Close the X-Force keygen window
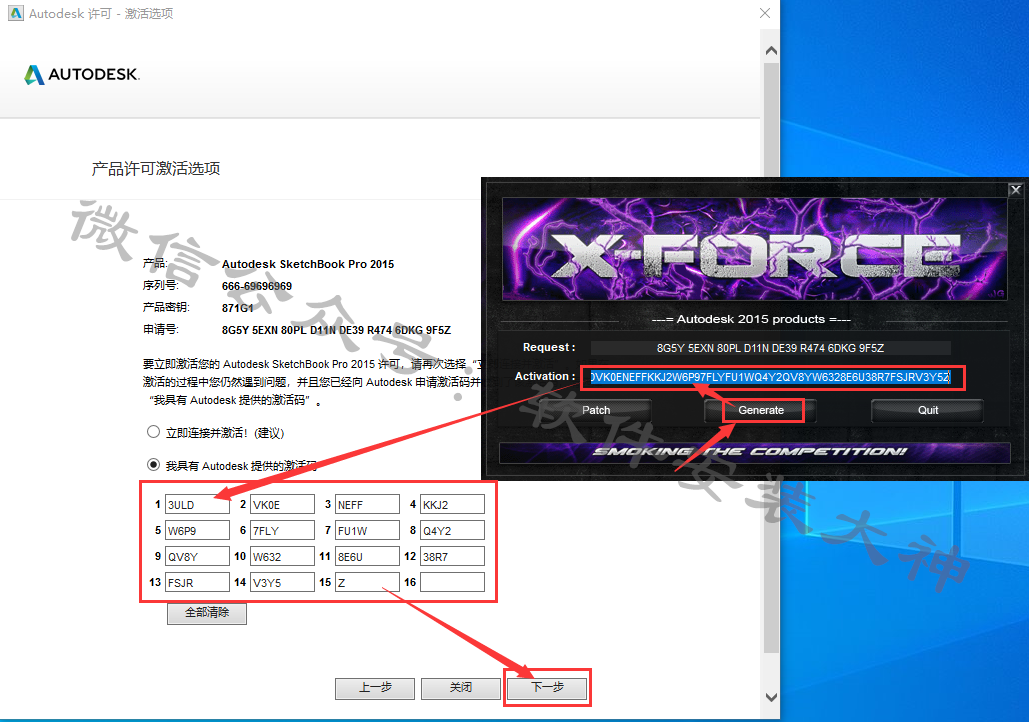This screenshot has height=722, width=1029. (x=1015, y=190)
